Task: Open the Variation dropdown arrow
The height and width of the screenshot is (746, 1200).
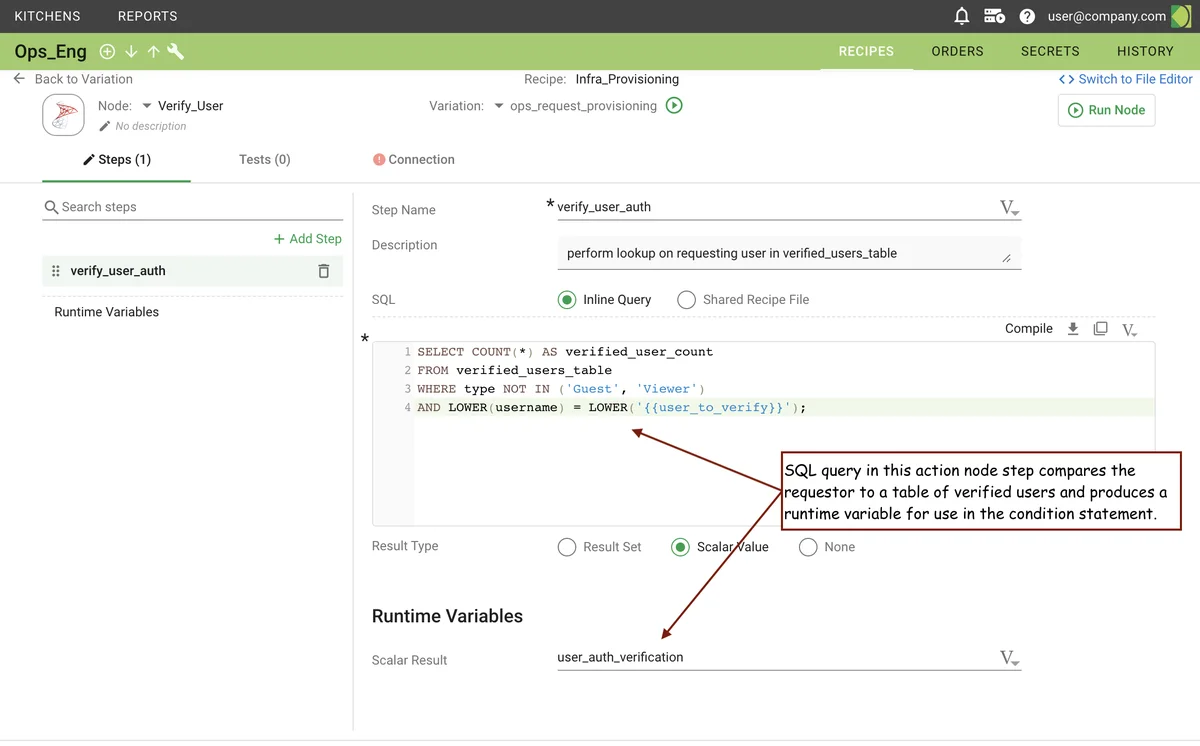Action: click(499, 106)
